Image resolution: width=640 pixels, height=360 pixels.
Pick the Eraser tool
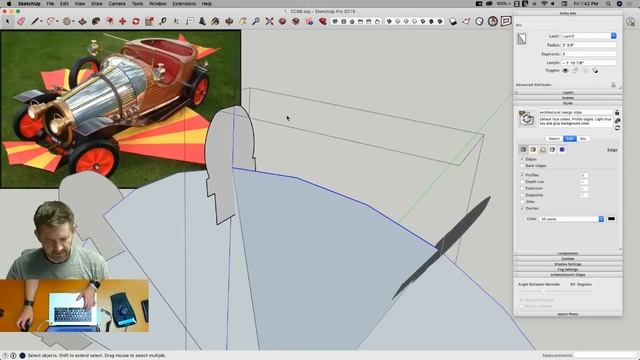[21, 21]
